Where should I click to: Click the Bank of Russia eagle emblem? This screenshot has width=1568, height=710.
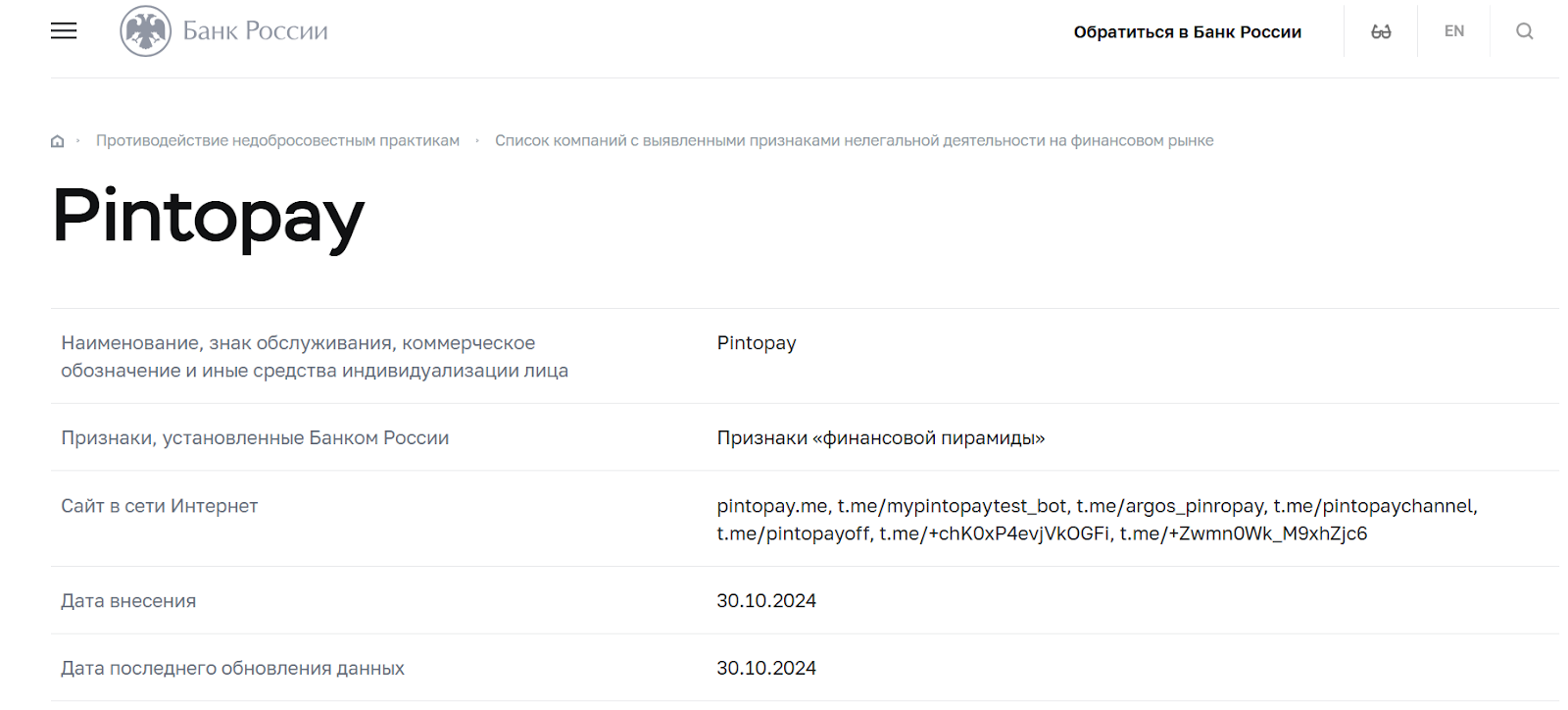pos(145,31)
